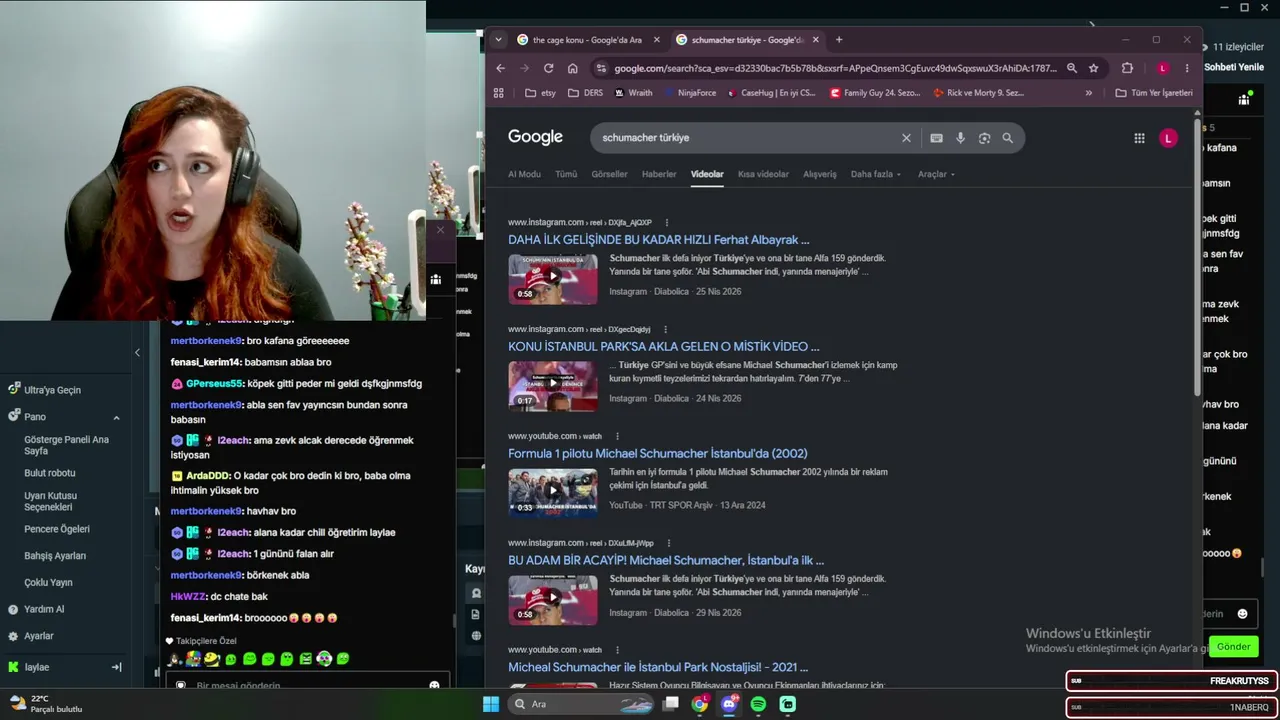The width and height of the screenshot is (1280, 720).
Task: Open Chrome from the taskbar
Action: [x=700, y=704]
